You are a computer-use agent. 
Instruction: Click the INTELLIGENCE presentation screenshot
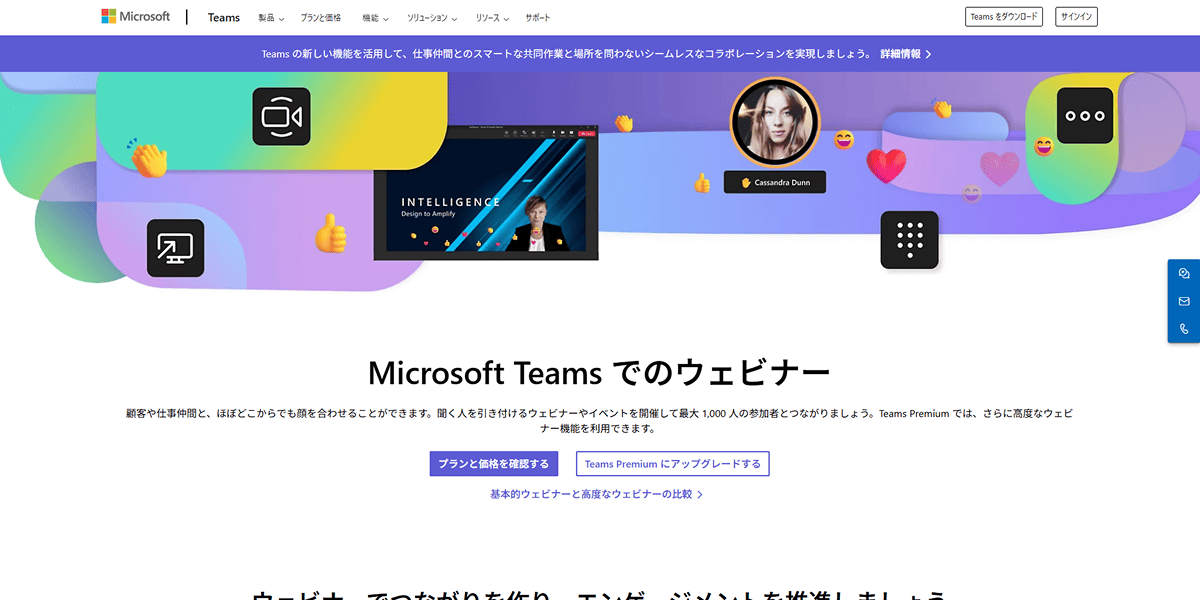point(486,192)
